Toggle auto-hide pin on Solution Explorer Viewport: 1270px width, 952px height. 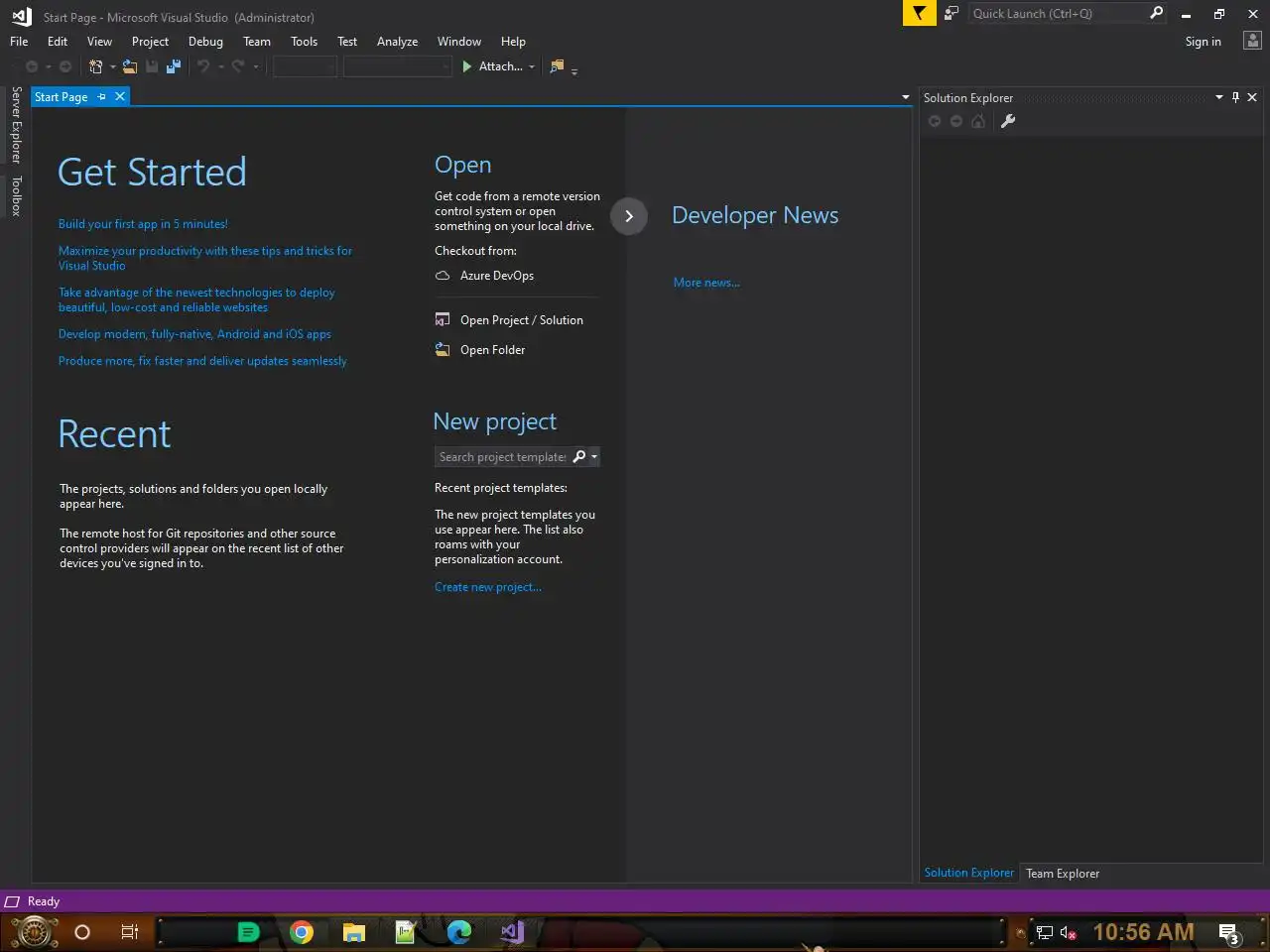[x=1235, y=97]
